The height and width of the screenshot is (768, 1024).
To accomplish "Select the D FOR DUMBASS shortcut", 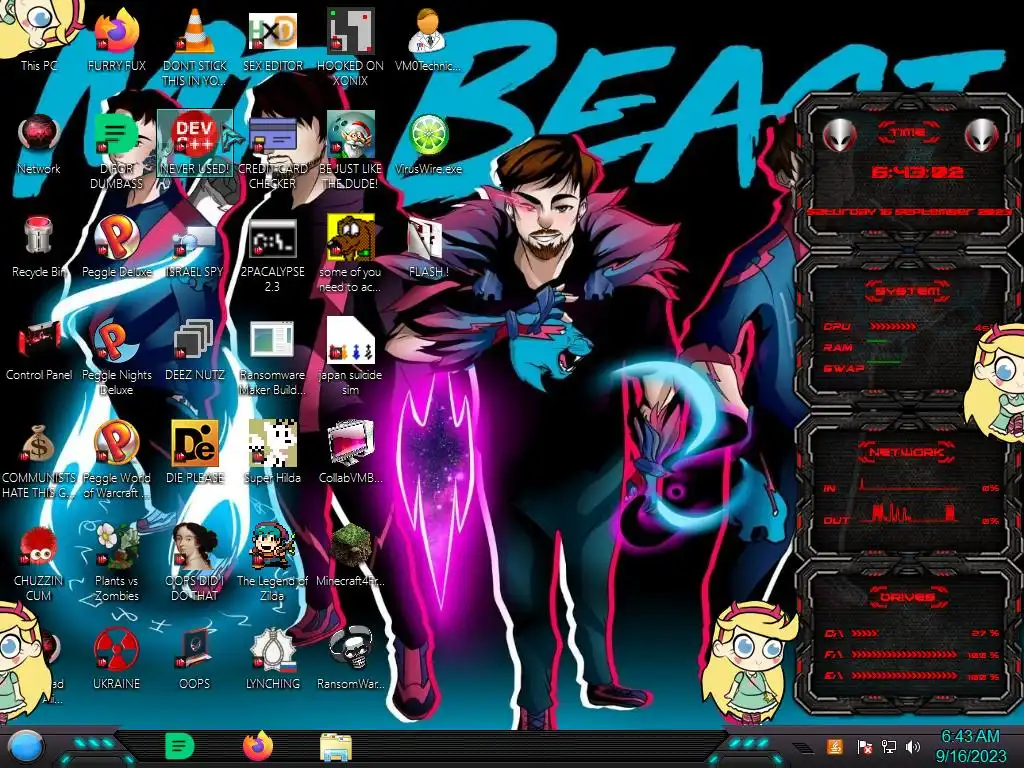I will click(x=116, y=152).
